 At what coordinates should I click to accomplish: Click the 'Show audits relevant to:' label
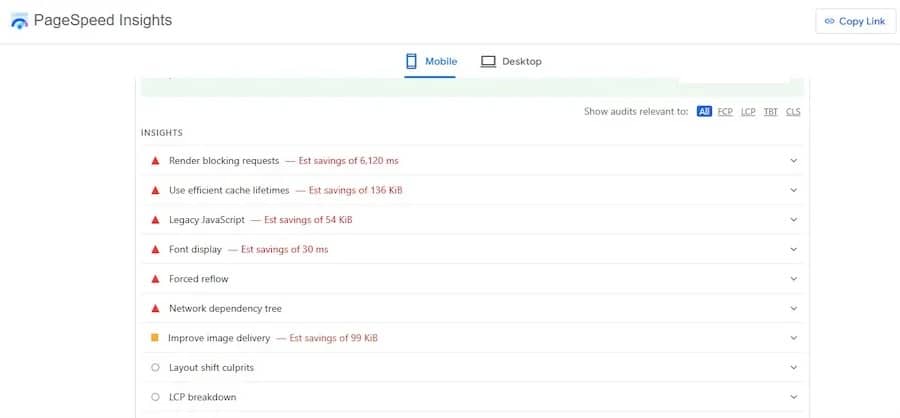tap(636, 111)
